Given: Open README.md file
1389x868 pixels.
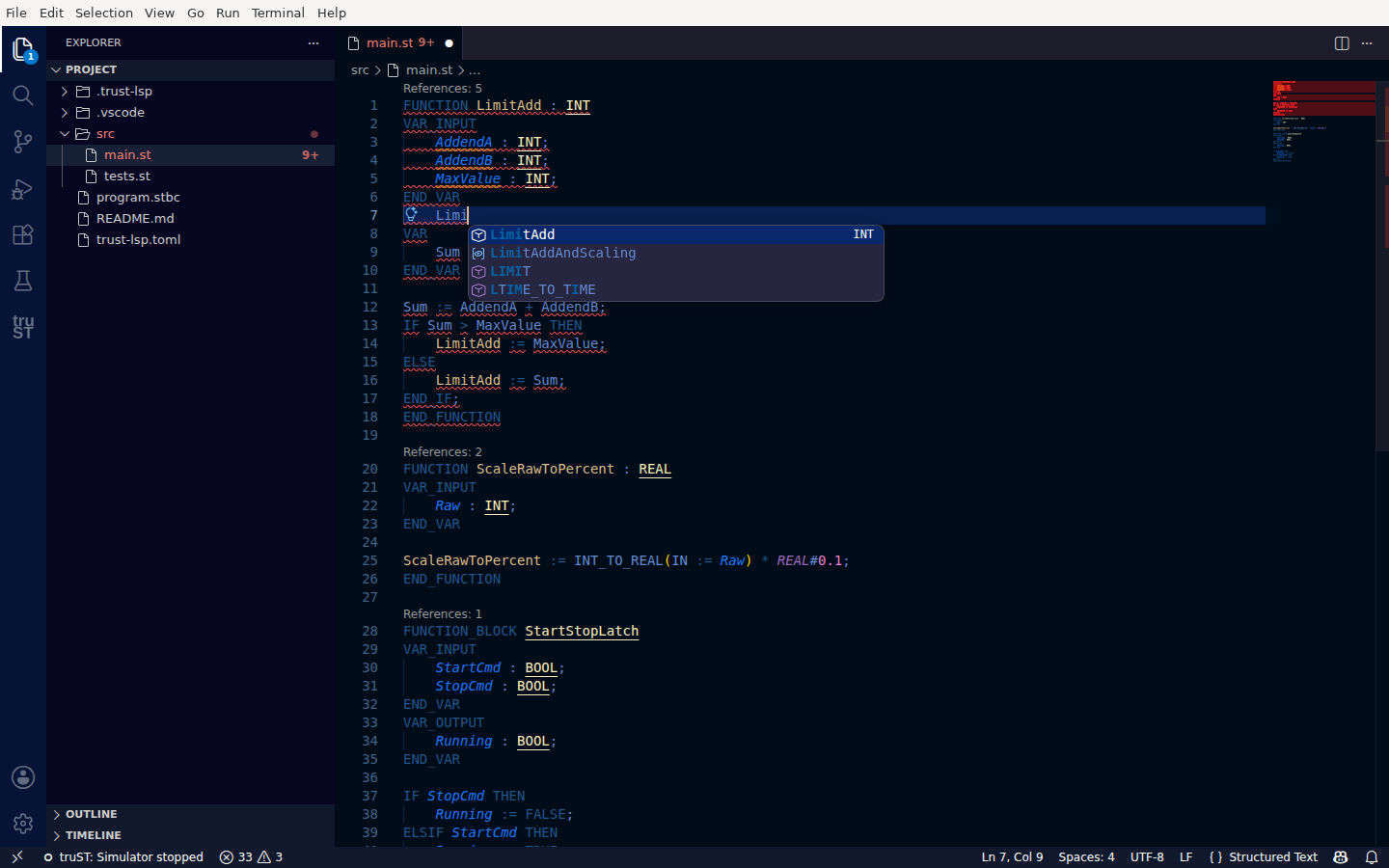Looking at the screenshot, I should click(x=190, y=219).
